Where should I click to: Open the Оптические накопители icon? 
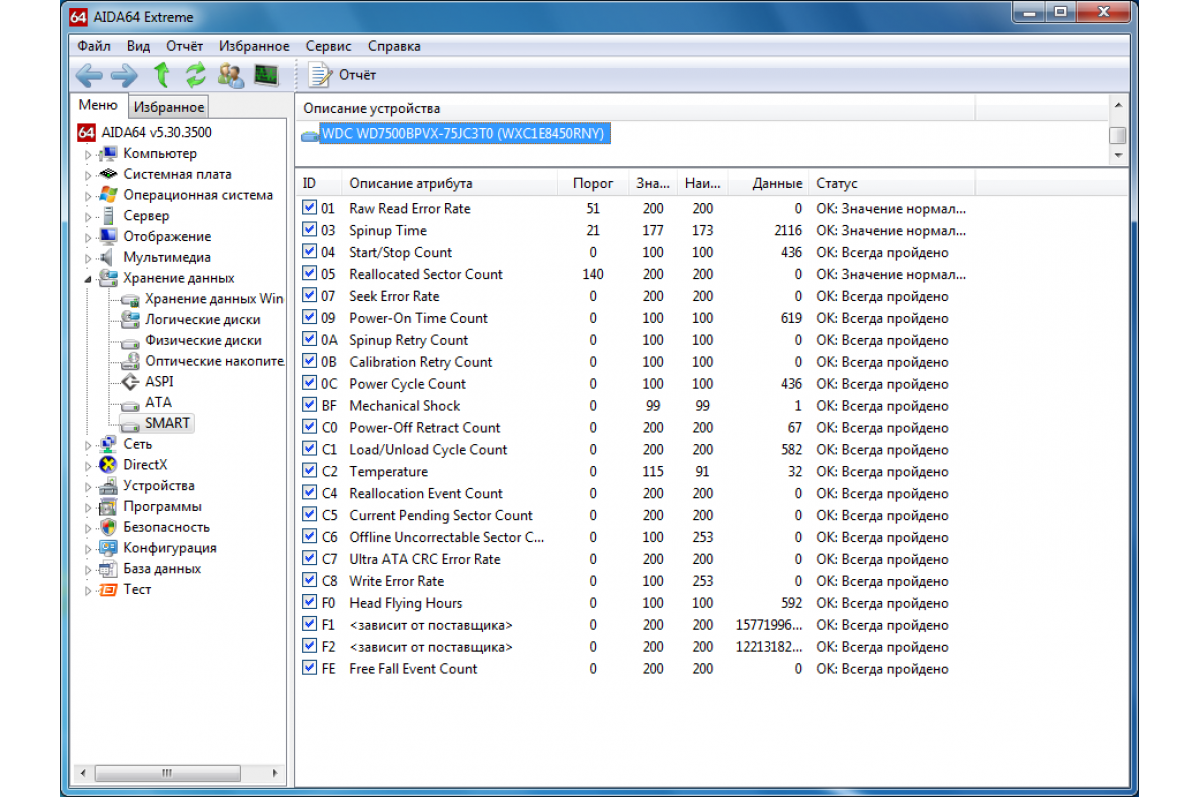click(129, 361)
